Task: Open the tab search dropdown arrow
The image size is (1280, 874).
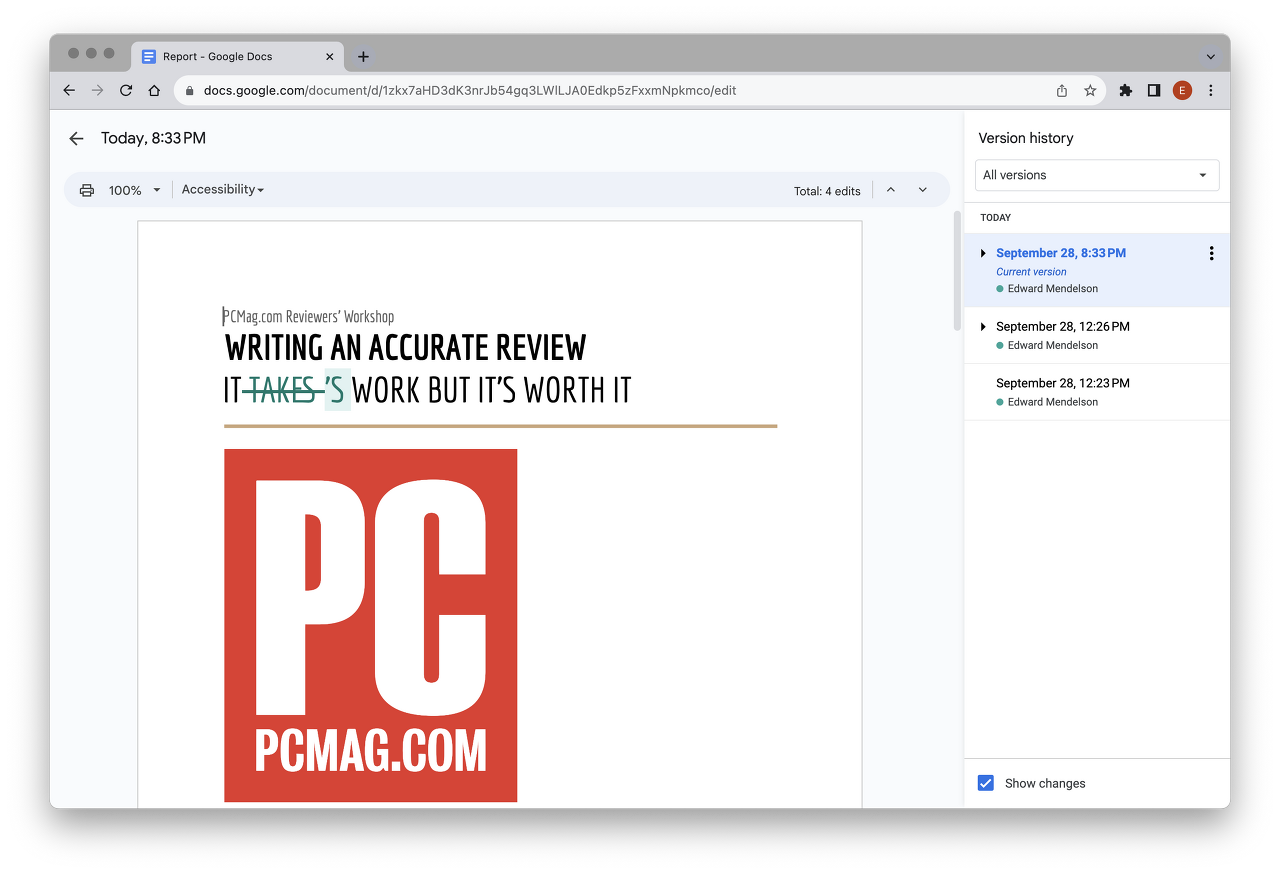Action: click(x=1211, y=57)
